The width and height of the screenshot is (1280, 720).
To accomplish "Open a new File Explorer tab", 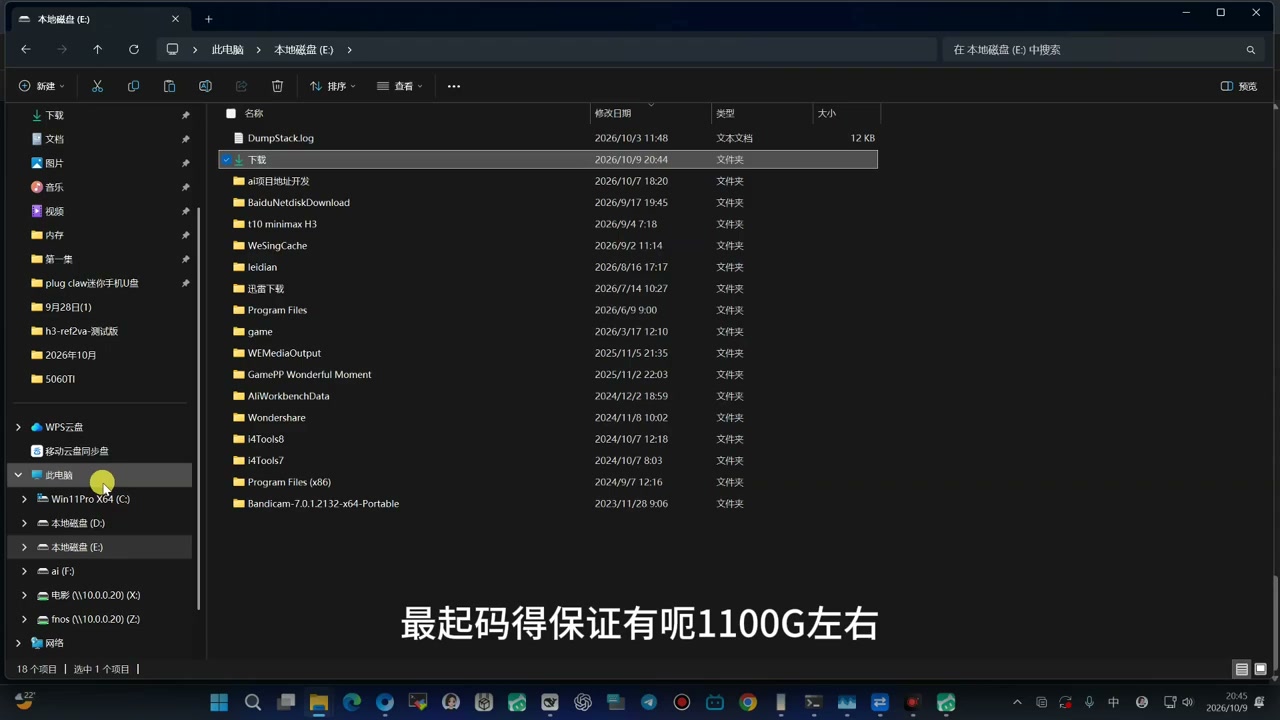I will (x=208, y=19).
